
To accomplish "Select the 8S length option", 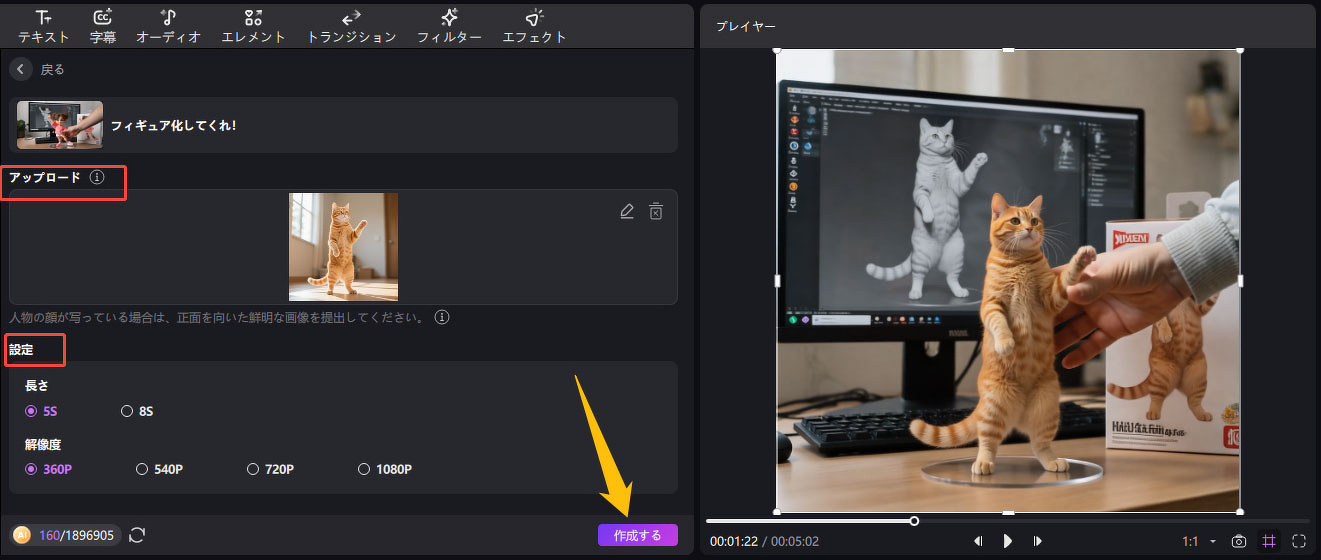I will [x=127, y=411].
